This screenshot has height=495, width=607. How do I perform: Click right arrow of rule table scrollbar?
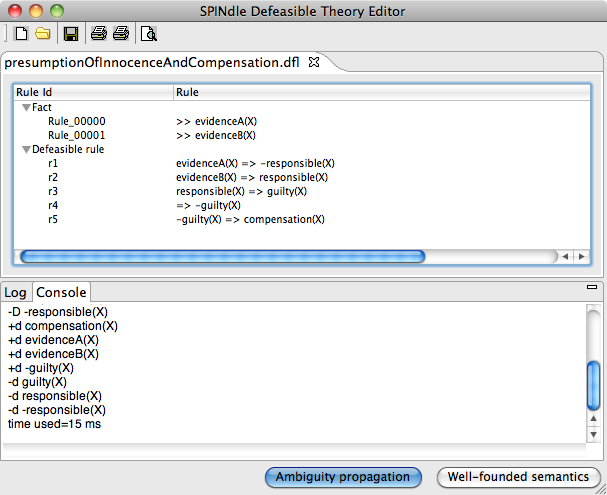581,256
